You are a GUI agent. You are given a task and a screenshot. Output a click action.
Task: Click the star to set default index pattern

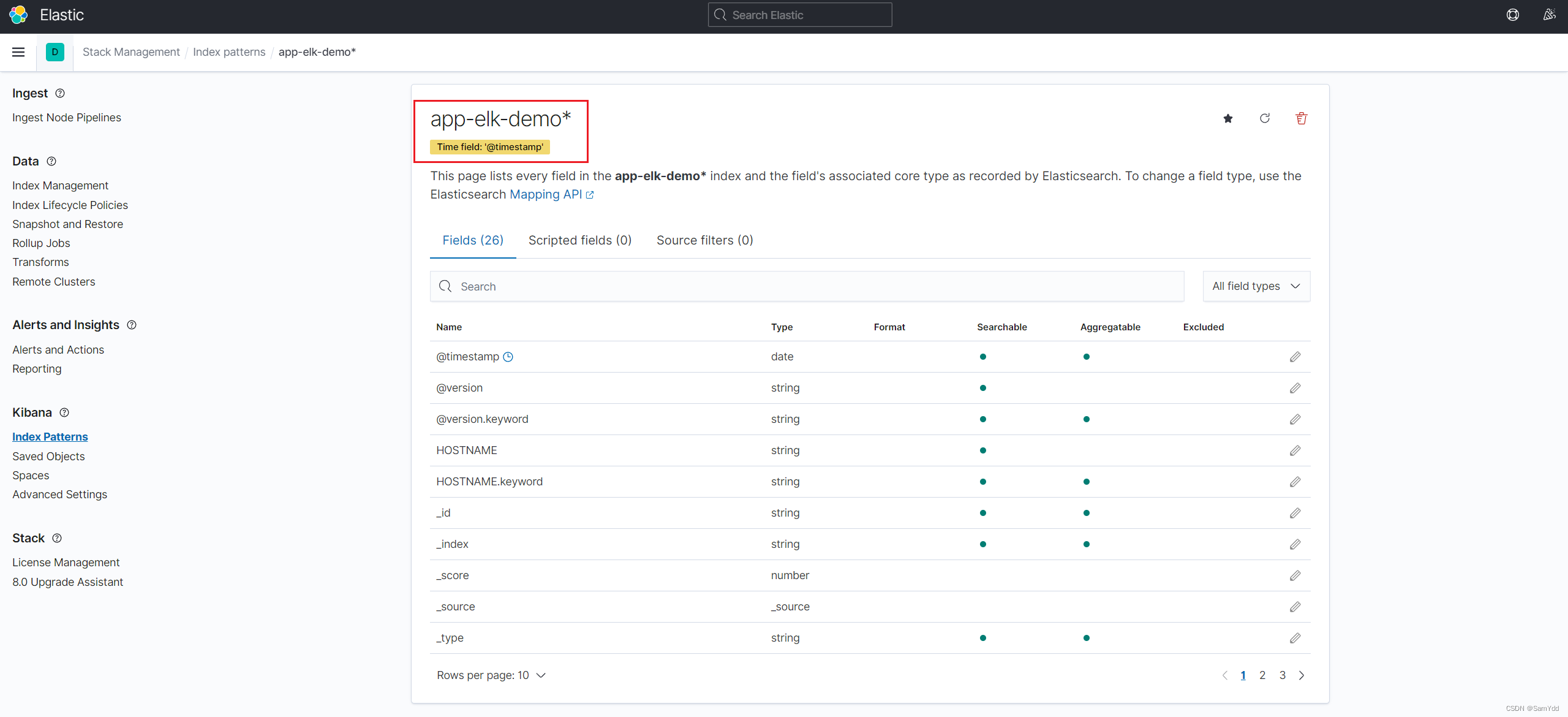click(x=1227, y=118)
